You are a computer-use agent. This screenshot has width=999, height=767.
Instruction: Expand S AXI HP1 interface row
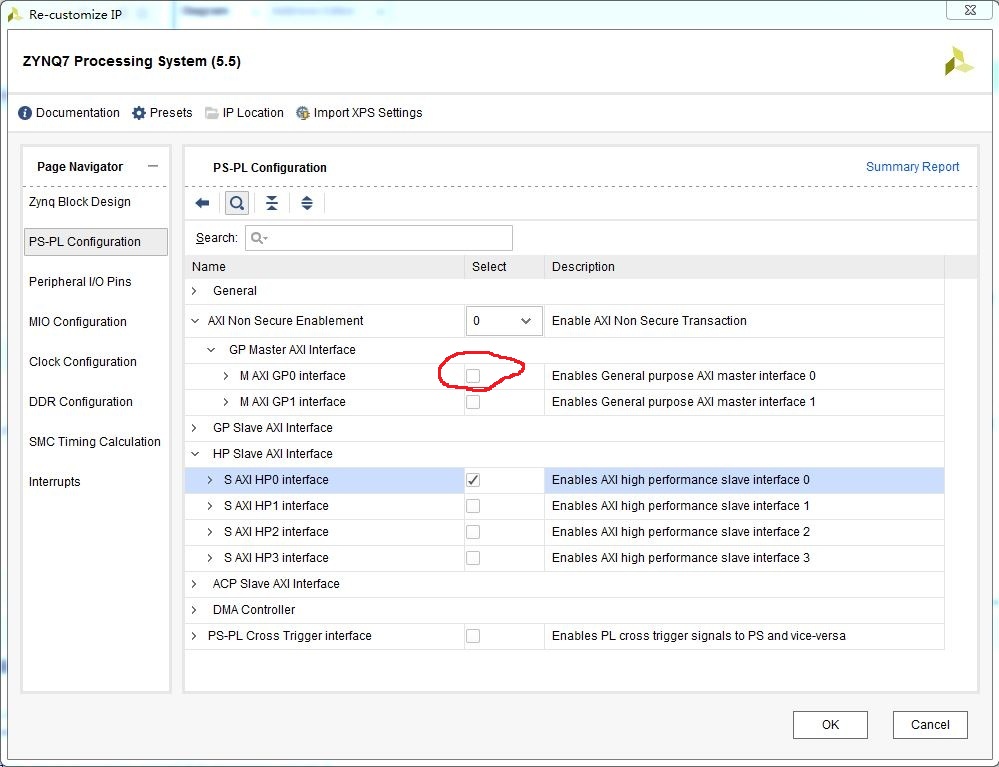[x=210, y=506]
